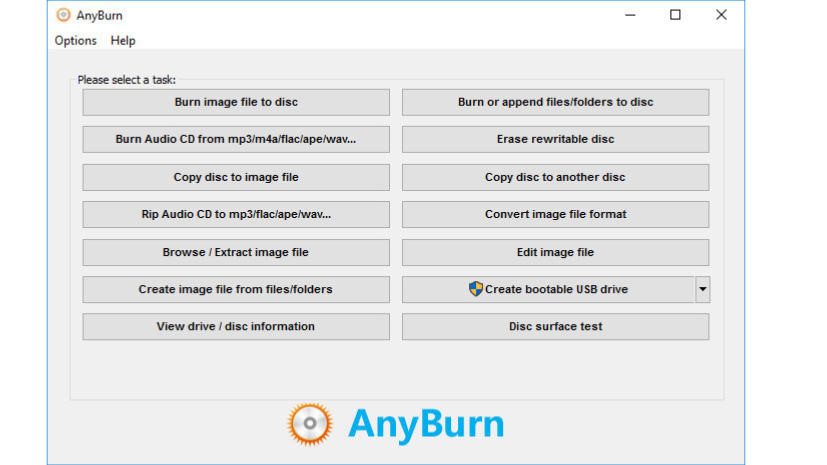Viewport: 827px width, 465px height.
Task: Run the Disc surface test
Action: click(x=555, y=326)
